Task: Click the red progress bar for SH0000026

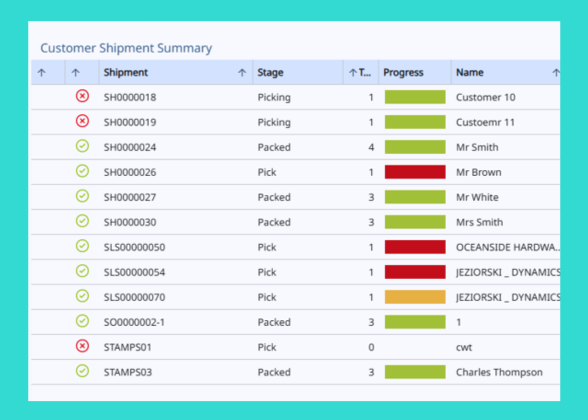Action: [415, 172]
